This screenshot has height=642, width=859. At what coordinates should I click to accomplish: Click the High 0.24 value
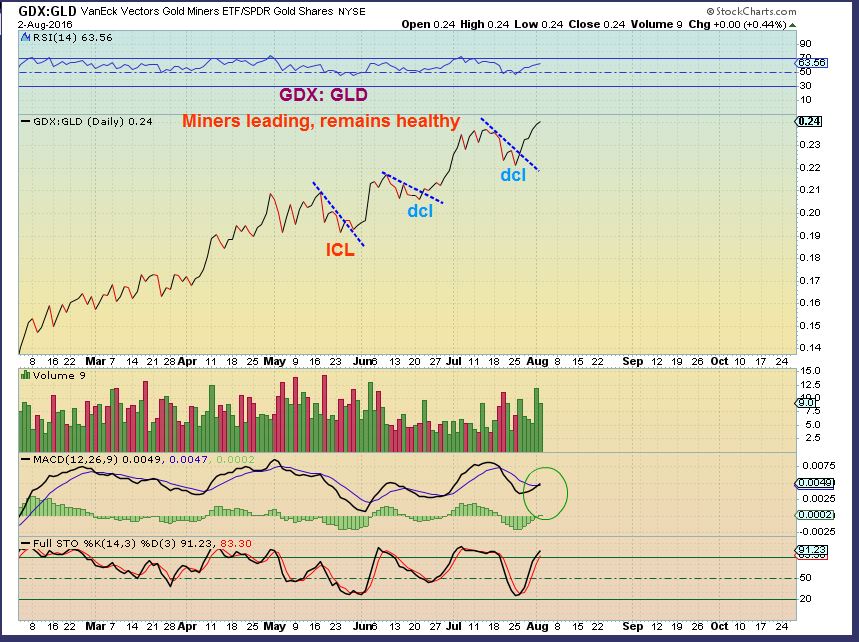click(x=484, y=25)
